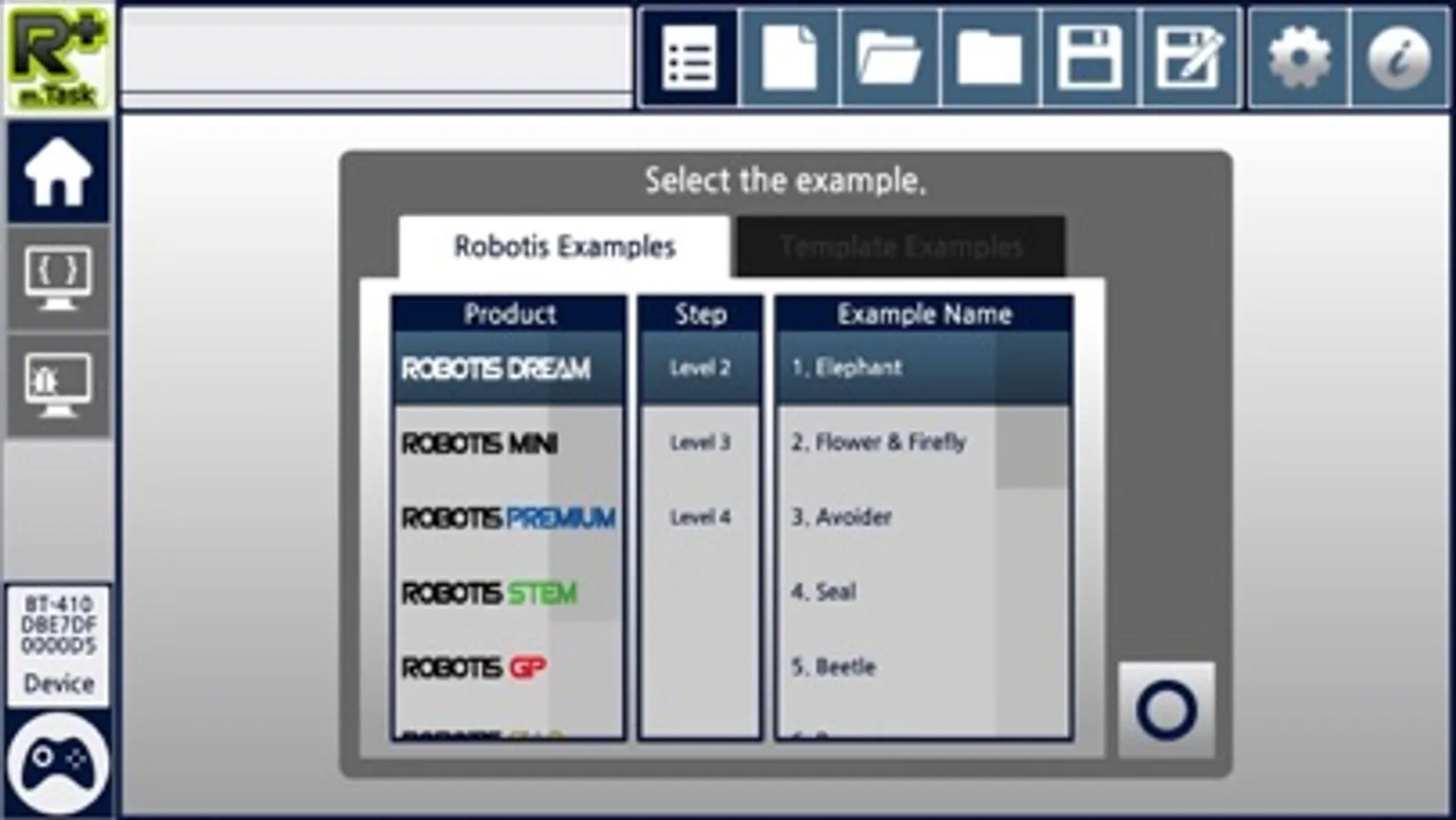Switch to the Robotis Examples tab
Image resolution: width=1456 pixels, height=820 pixels.
click(565, 247)
